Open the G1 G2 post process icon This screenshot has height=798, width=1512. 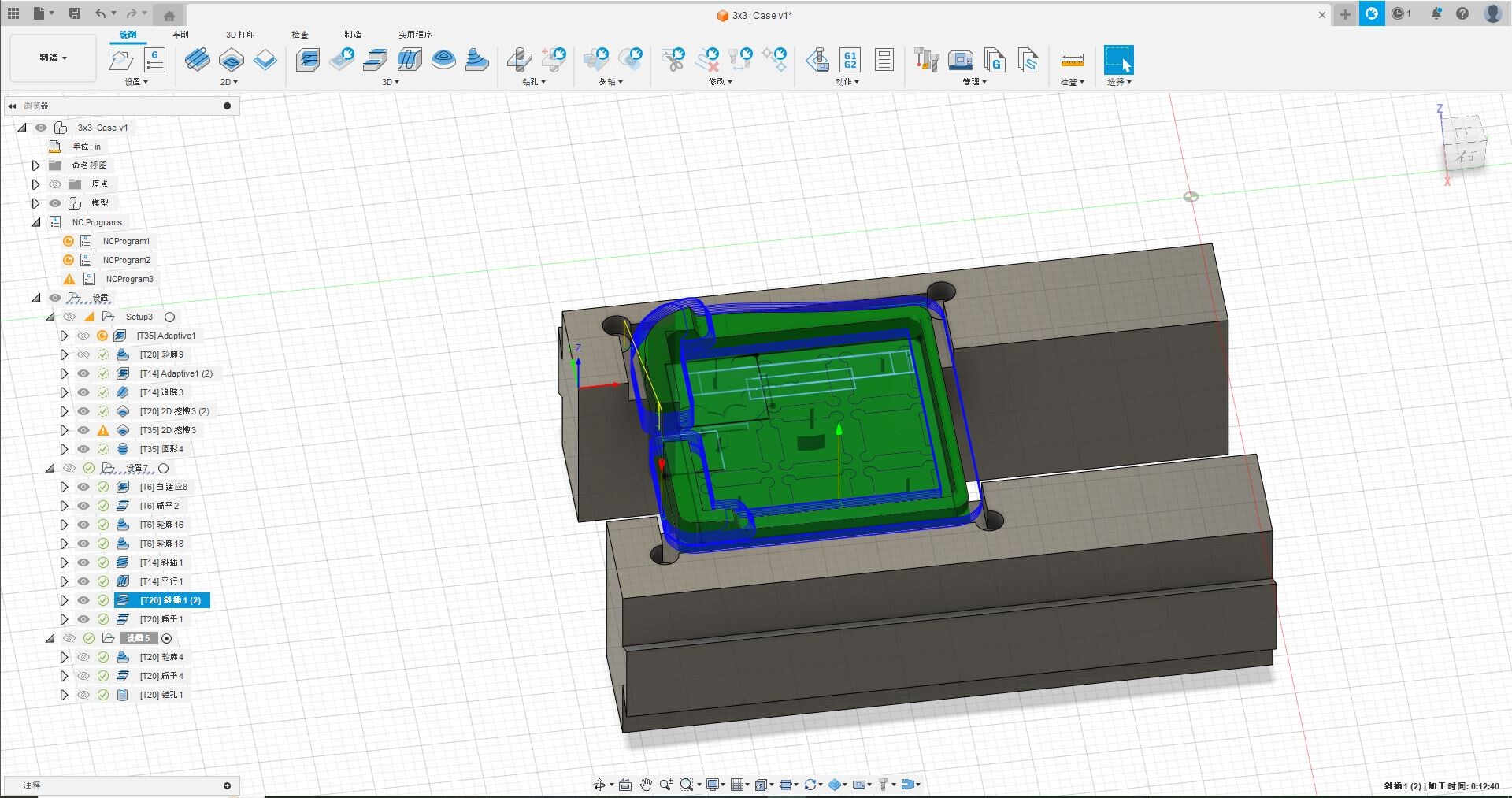tap(850, 60)
